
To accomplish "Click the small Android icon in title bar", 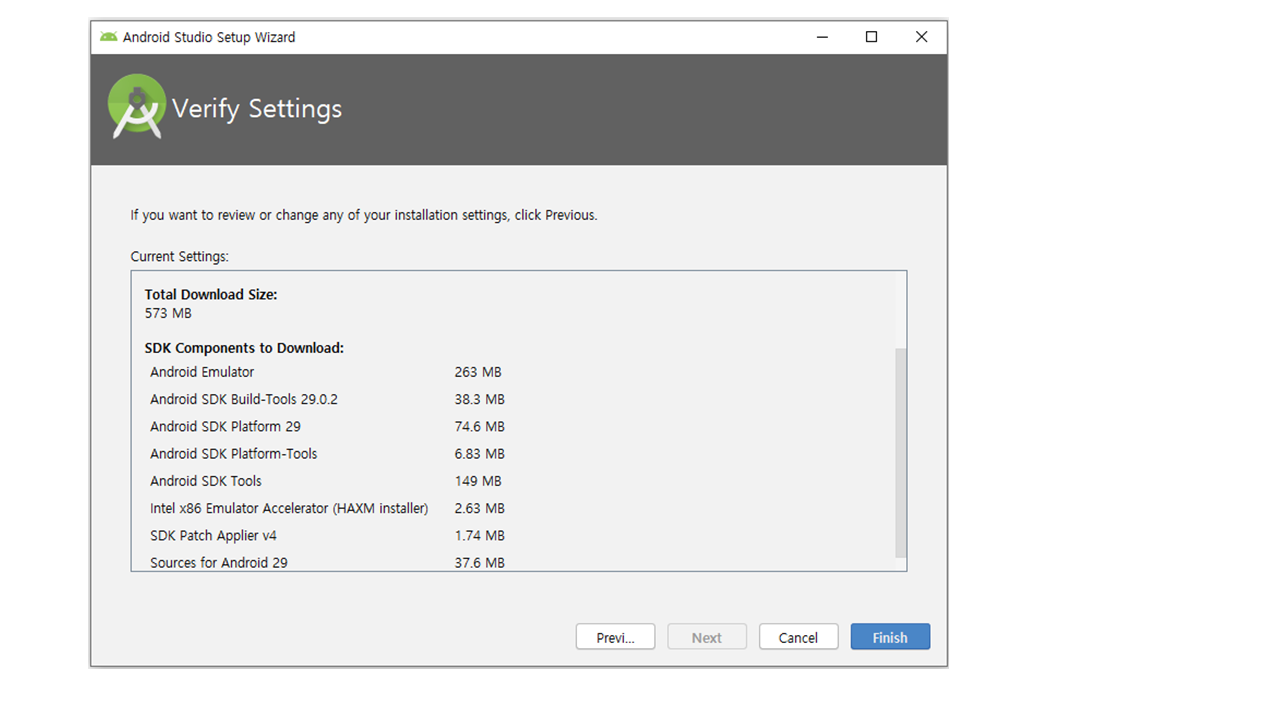I will coord(108,37).
